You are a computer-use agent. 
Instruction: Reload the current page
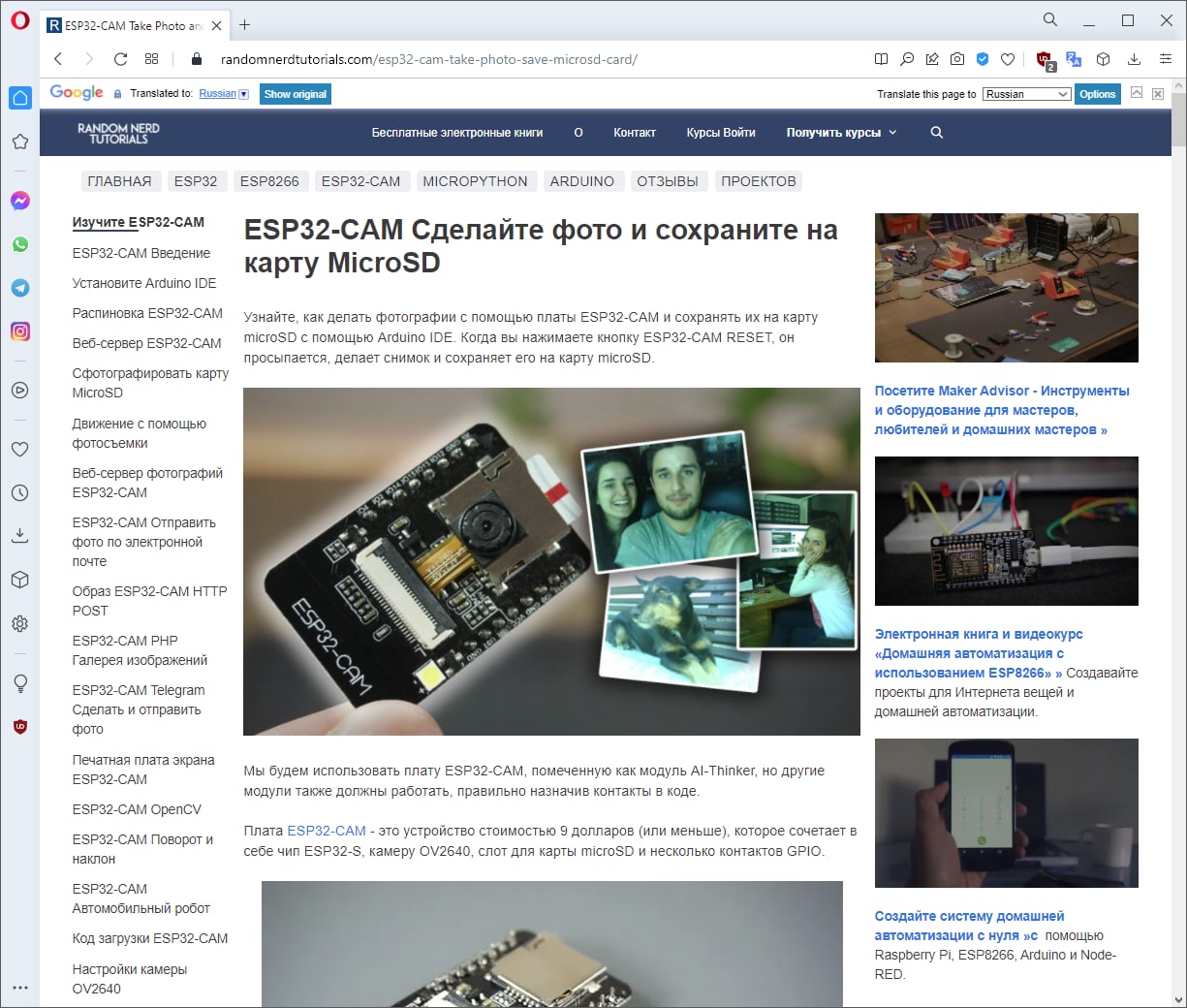click(x=120, y=59)
